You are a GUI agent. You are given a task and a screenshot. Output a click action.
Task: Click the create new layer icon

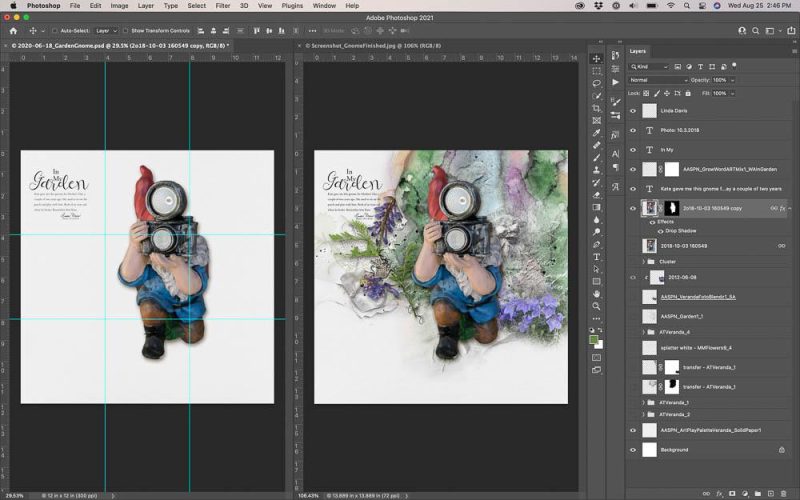tap(771, 494)
